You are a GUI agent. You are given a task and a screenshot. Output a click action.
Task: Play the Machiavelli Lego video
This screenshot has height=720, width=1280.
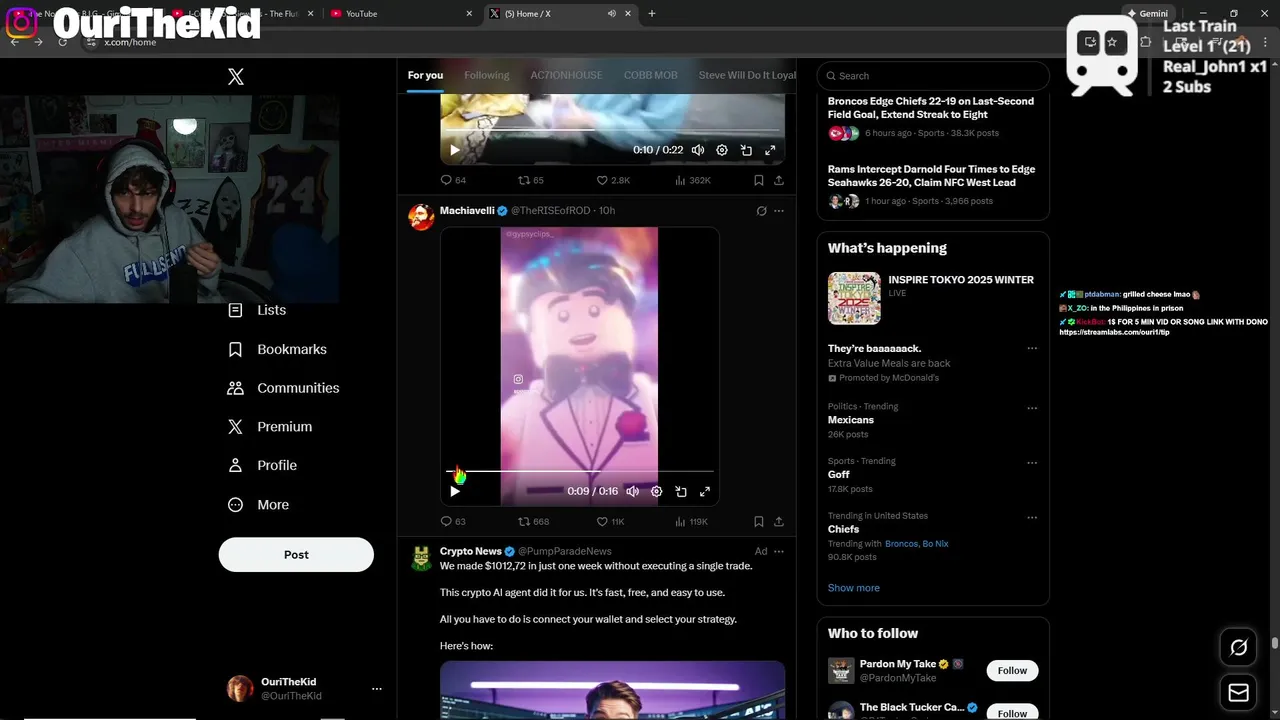click(455, 491)
